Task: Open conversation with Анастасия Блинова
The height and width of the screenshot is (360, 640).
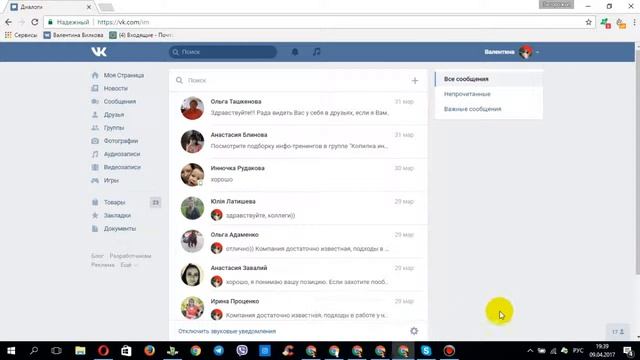Action: 298,141
